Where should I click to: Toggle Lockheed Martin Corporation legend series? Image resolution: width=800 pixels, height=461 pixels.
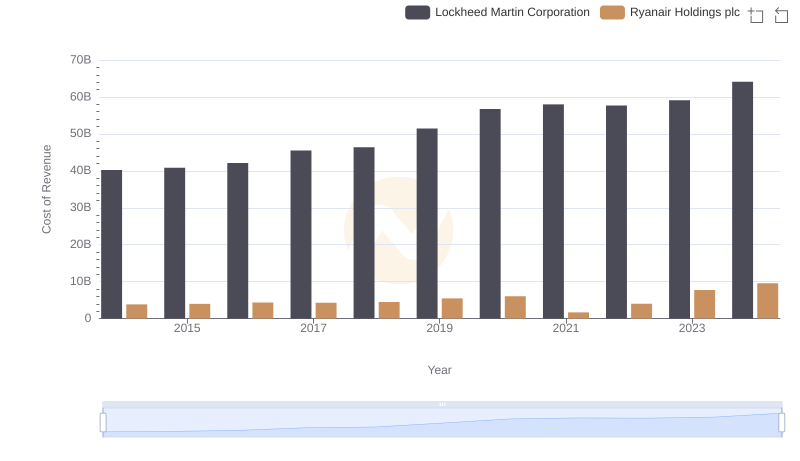(x=497, y=13)
